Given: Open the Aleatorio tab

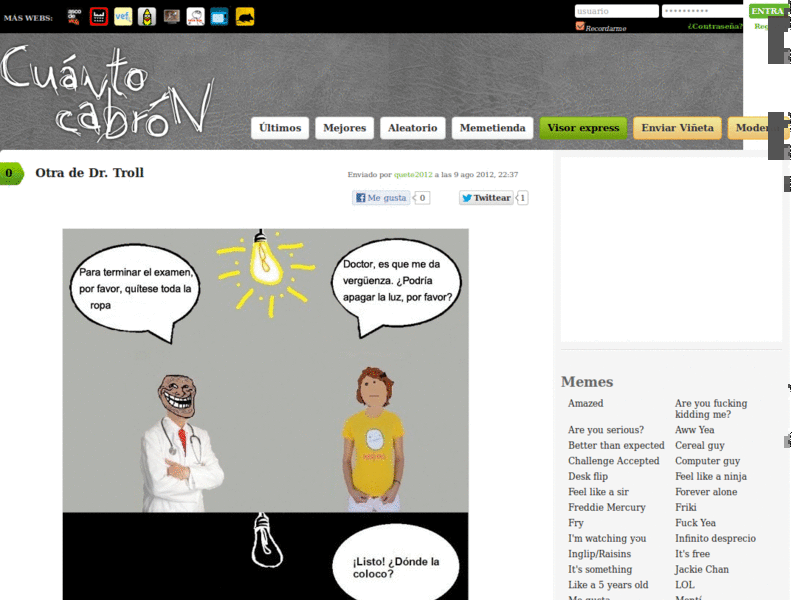Looking at the screenshot, I should coord(412,128).
